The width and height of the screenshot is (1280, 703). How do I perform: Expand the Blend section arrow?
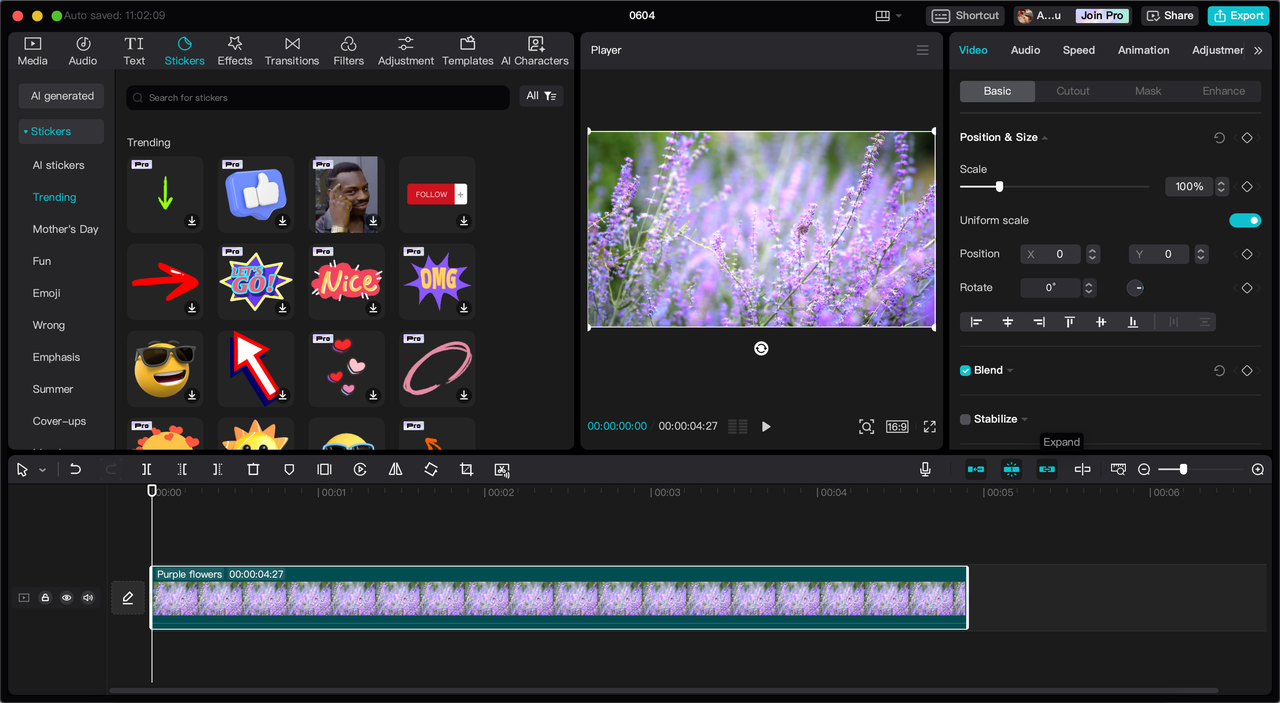coord(1010,370)
